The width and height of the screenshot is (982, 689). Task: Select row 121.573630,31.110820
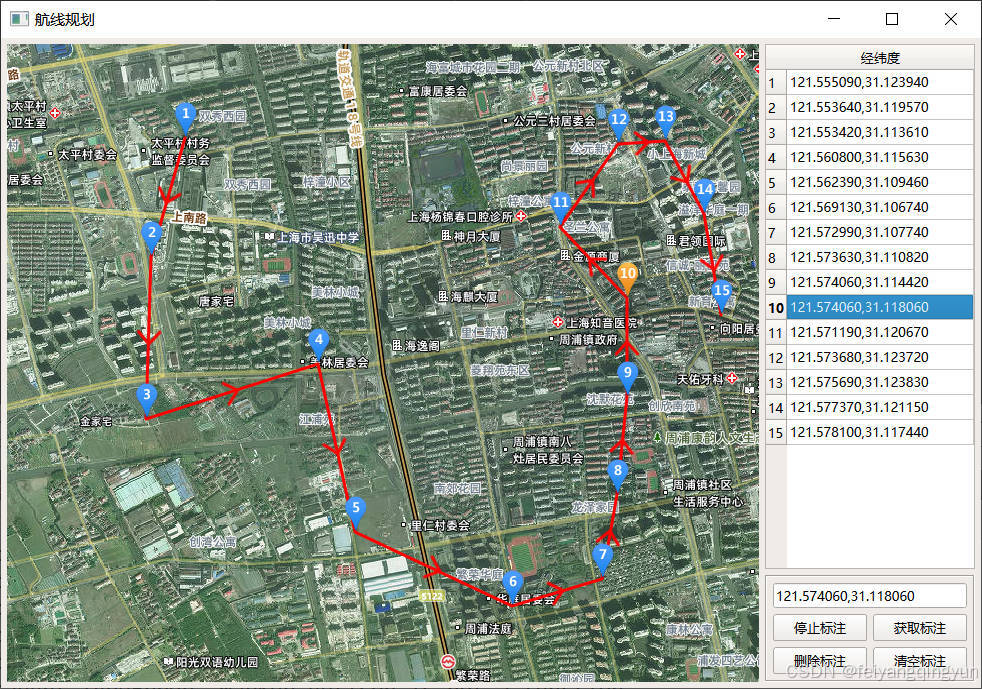(880, 257)
